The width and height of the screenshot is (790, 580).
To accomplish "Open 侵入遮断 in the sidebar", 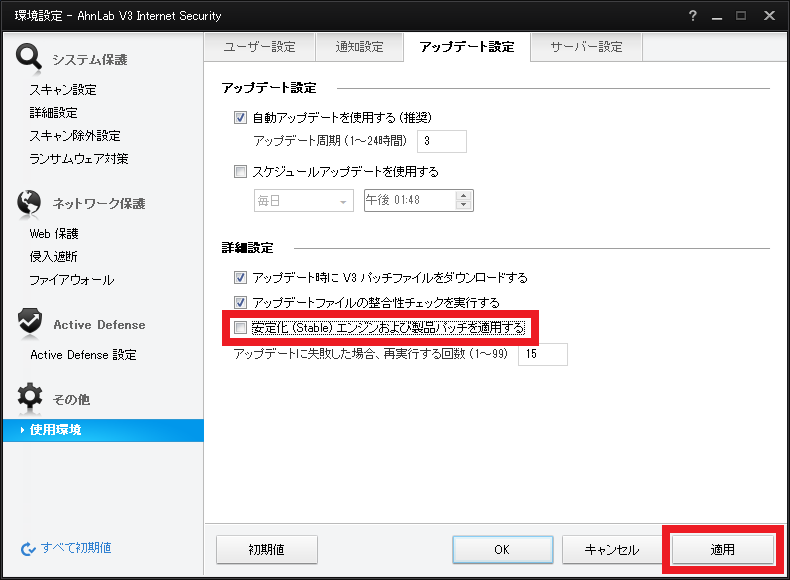I will tap(53, 257).
